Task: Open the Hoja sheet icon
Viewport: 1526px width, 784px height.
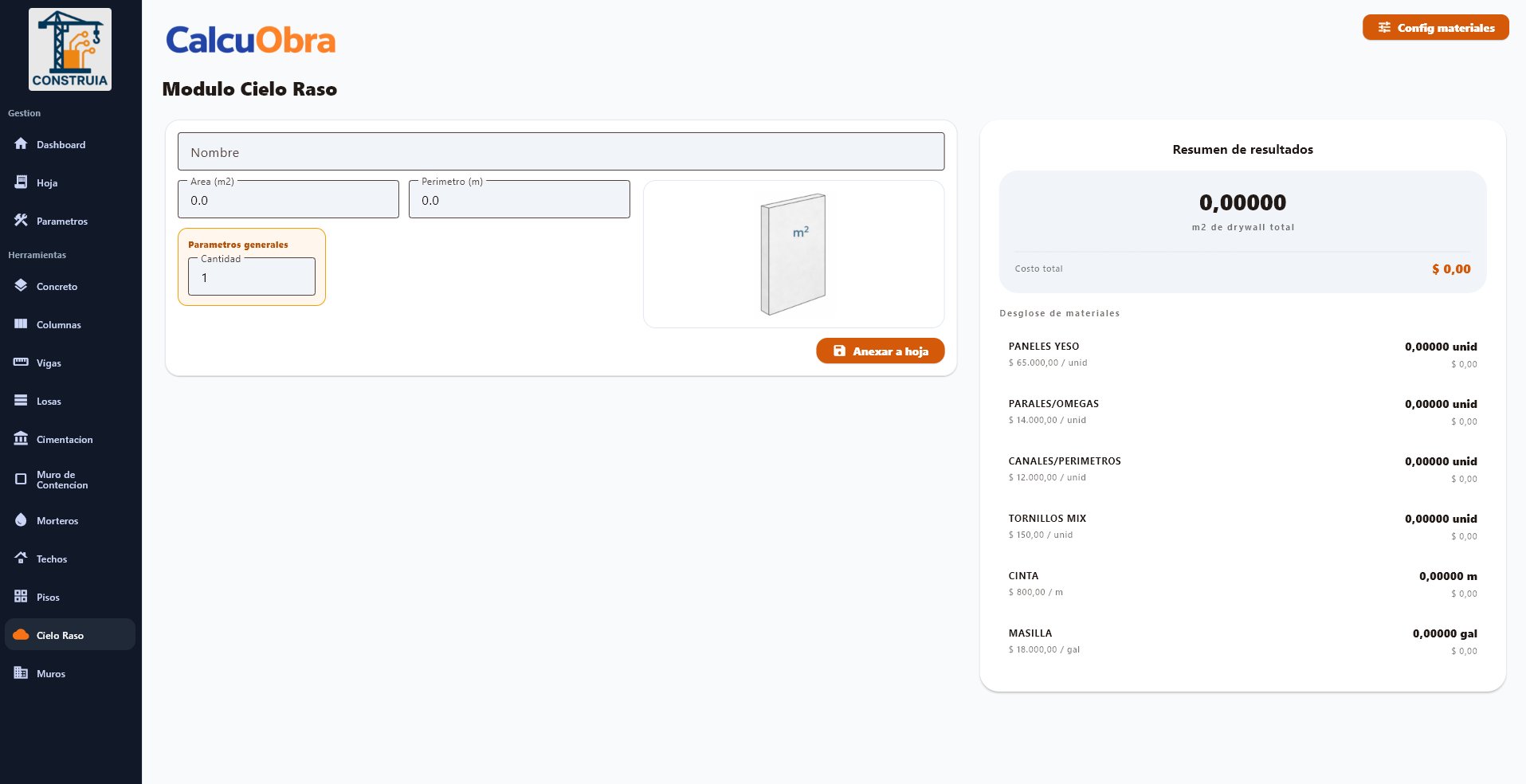Action: click(x=21, y=182)
